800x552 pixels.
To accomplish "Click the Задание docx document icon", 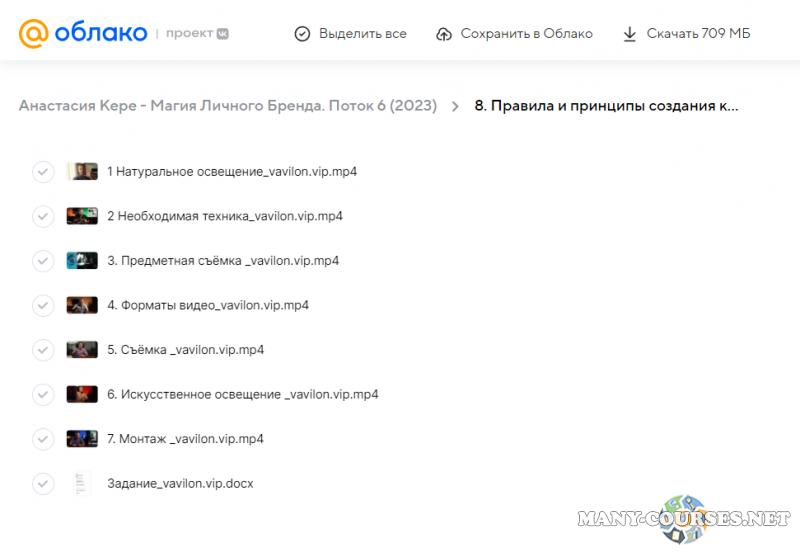I will [82, 483].
